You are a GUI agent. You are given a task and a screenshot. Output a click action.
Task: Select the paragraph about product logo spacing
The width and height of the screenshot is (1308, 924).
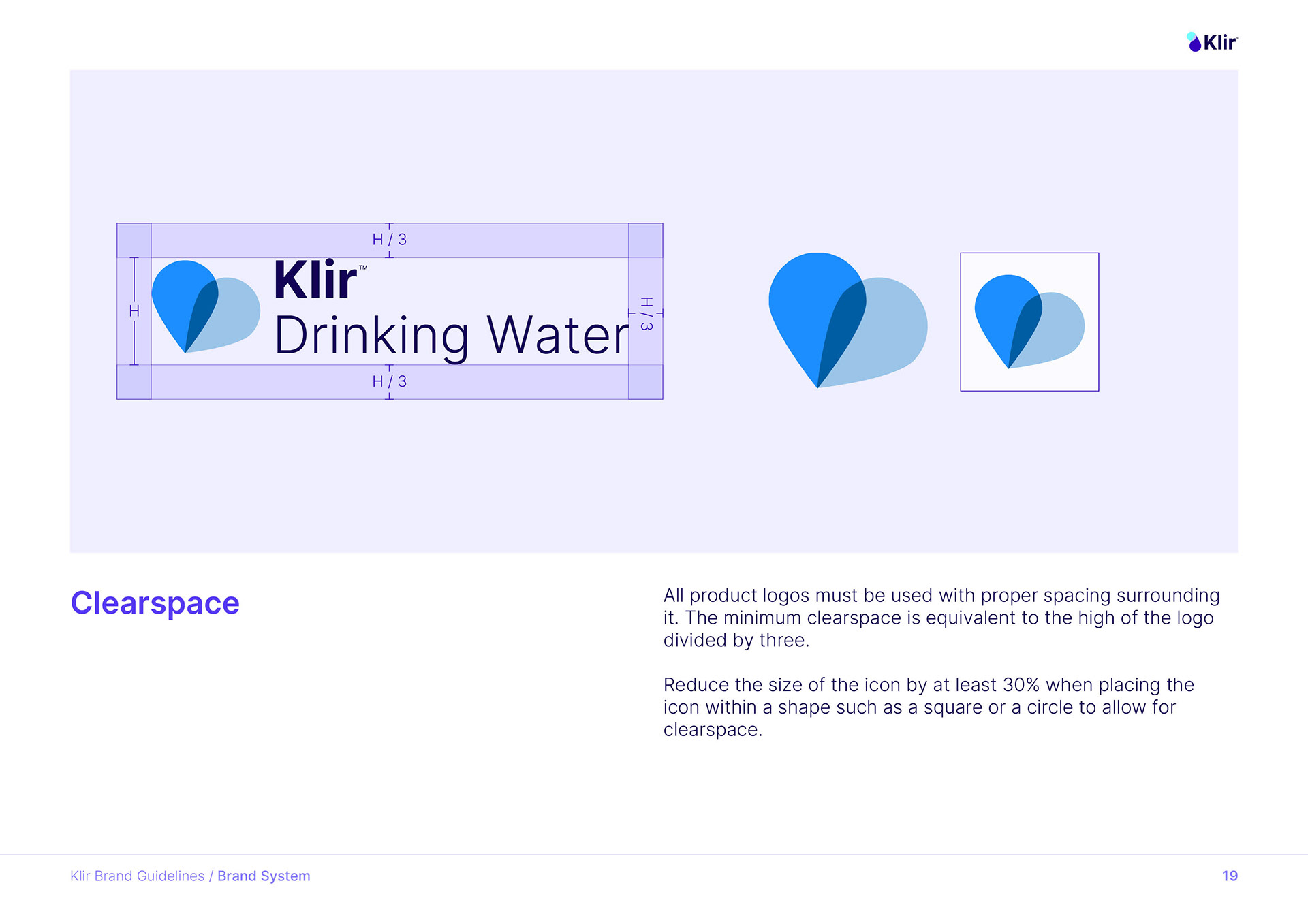pos(941,618)
